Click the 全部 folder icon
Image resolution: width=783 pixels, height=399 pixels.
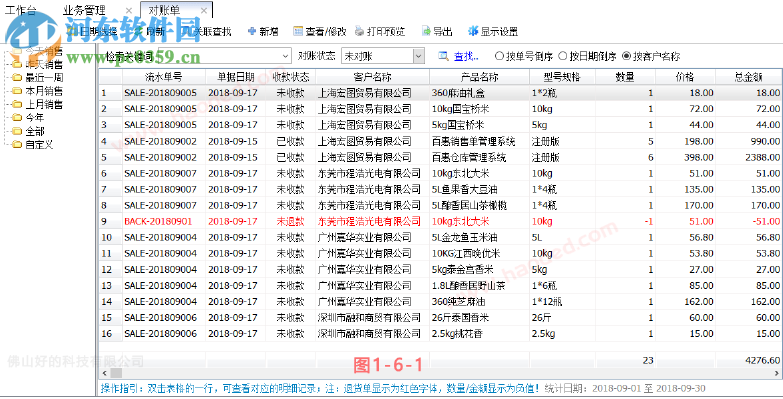17,131
